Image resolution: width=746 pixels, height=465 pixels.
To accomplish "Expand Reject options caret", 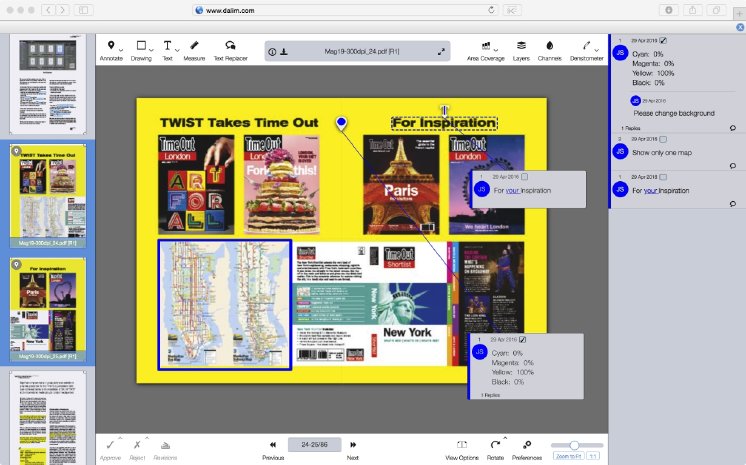I will [x=147, y=438].
